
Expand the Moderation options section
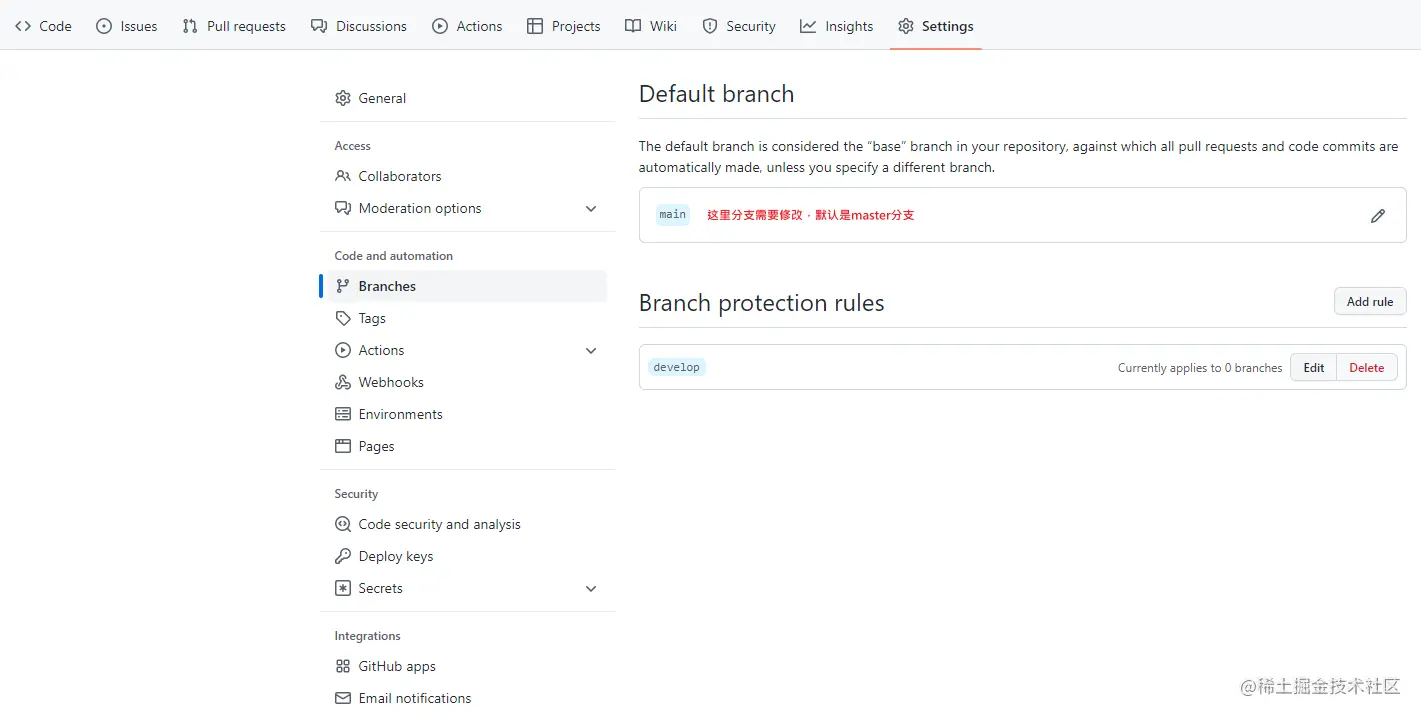[x=591, y=208]
